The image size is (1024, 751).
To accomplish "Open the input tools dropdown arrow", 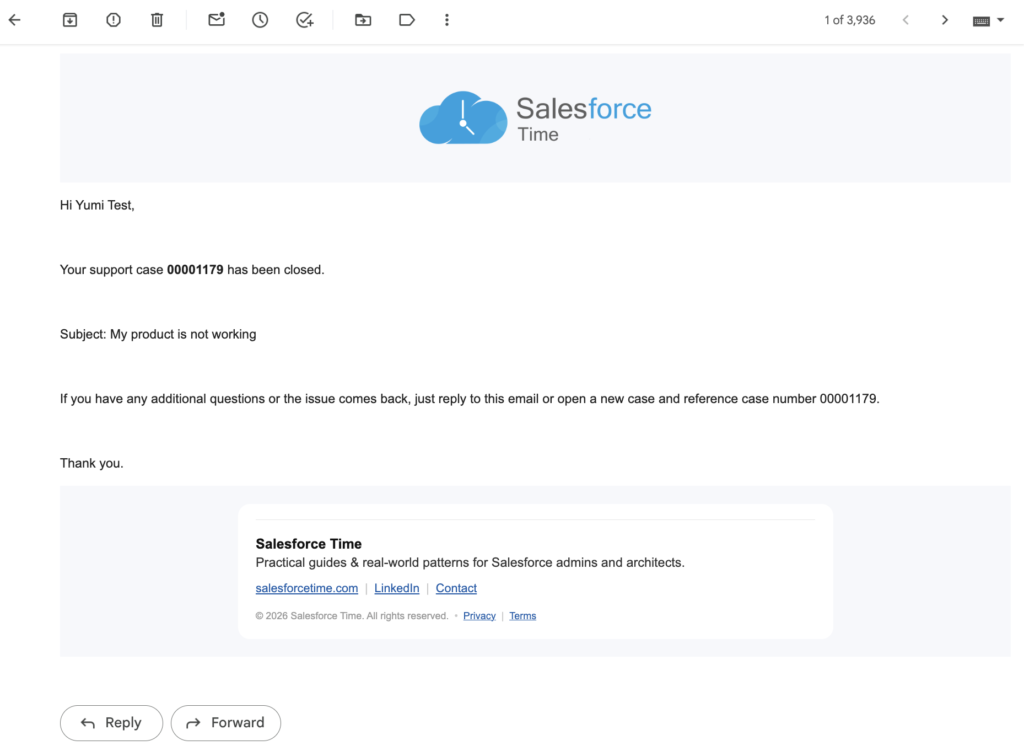I will tap(1002, 19).
